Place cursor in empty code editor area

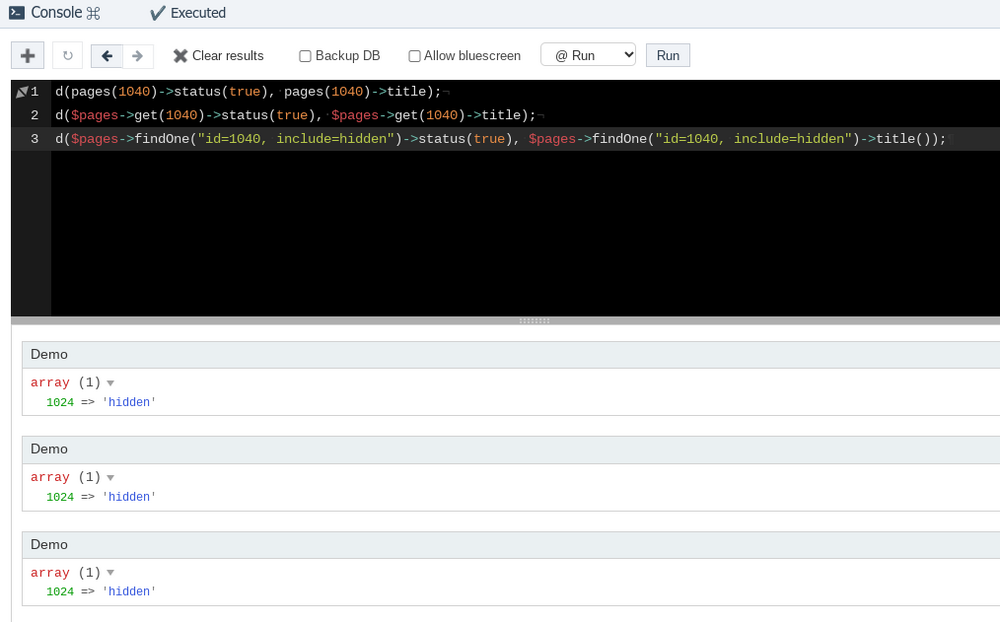click(x=500, y=240)
